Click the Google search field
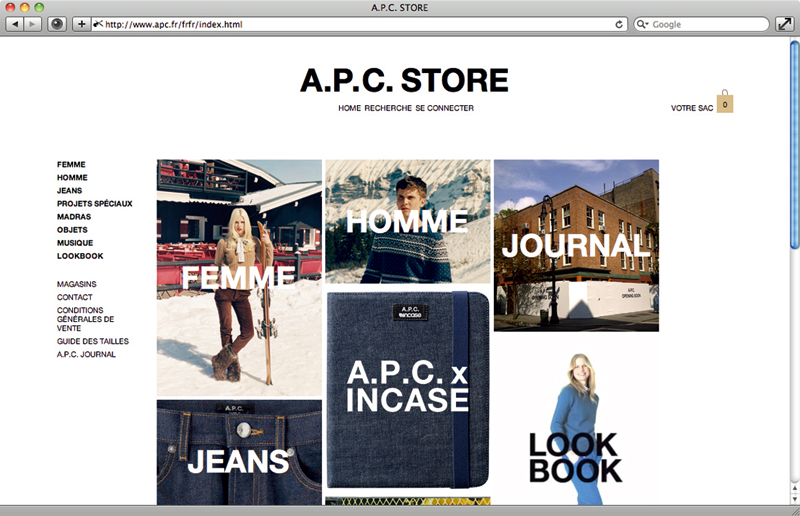 tap(701, 24)
